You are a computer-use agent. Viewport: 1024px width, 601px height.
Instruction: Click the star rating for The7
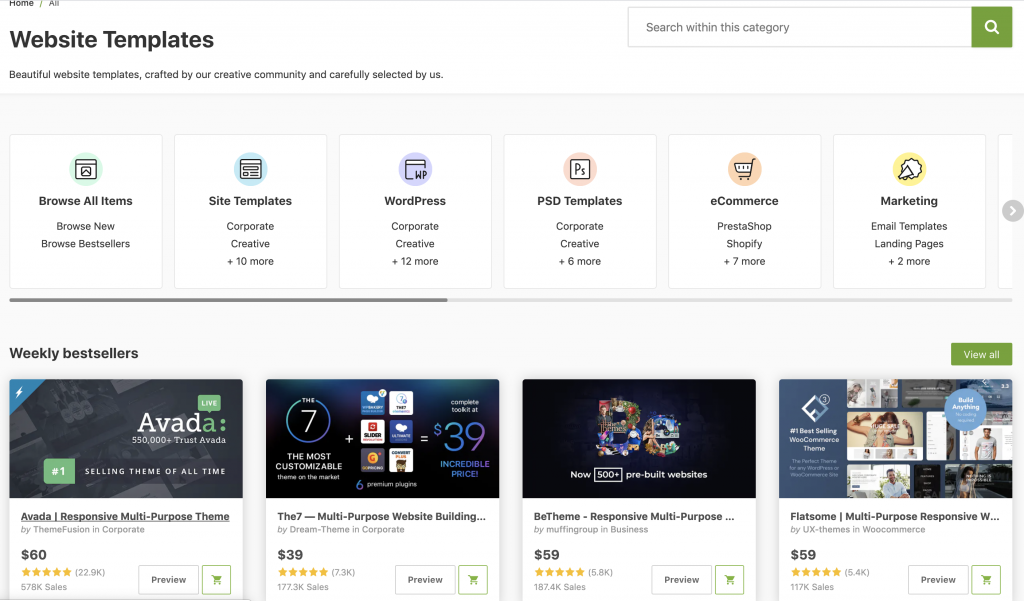[303, 572]
